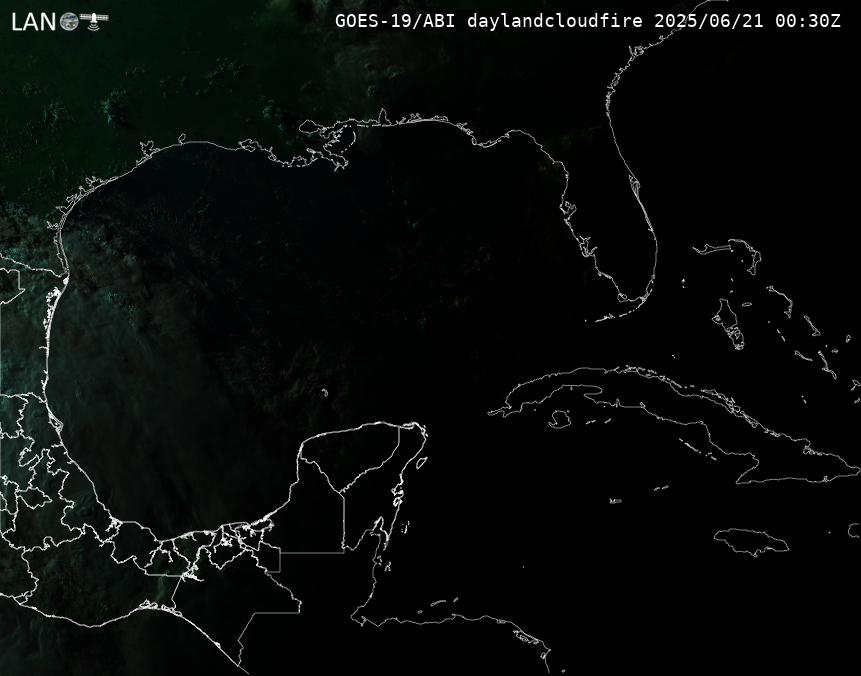
Task: Click the satellite icon beside the logo
Action: pos(94,19)
